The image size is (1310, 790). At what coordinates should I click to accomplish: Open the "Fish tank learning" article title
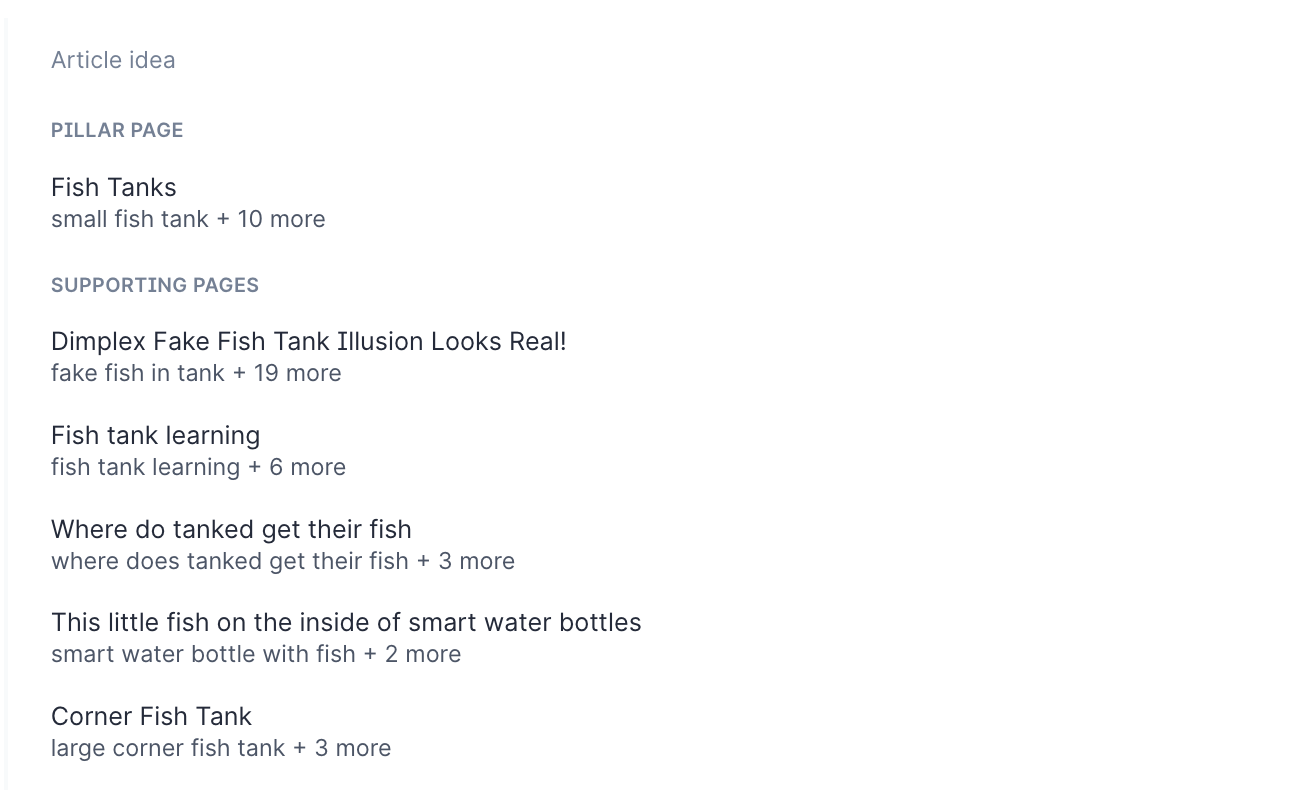(156, 435)
